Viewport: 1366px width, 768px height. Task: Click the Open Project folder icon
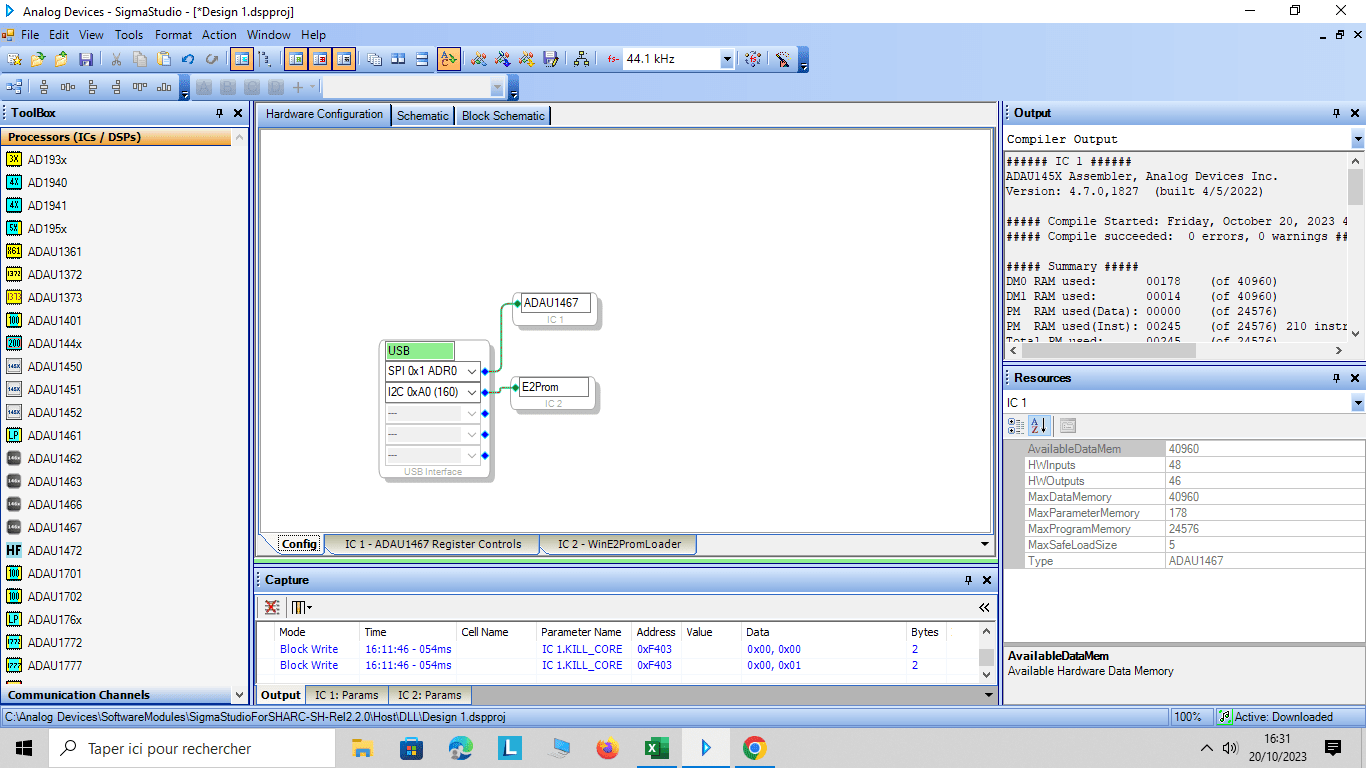[x=38, y=59]
